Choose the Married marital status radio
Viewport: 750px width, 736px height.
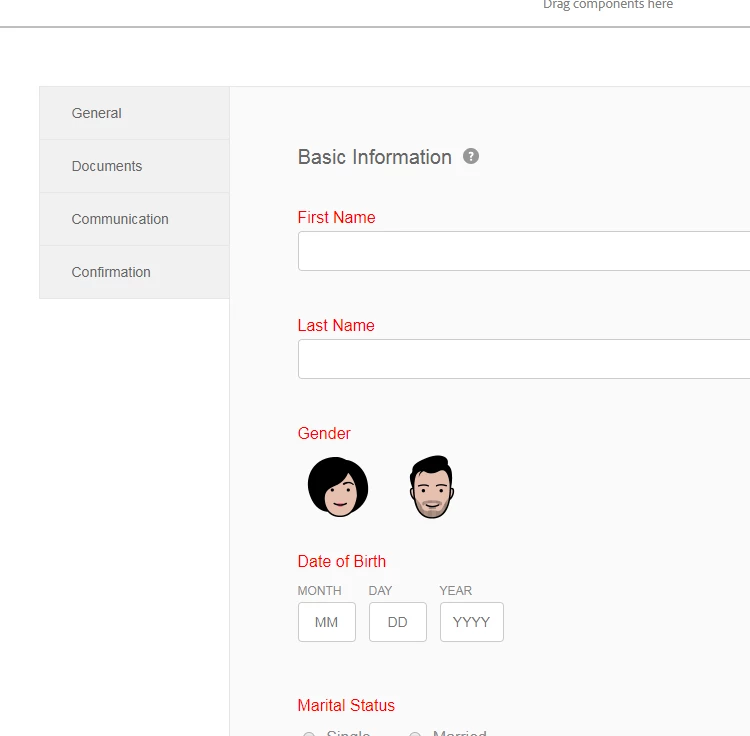(x=415, y=734)
